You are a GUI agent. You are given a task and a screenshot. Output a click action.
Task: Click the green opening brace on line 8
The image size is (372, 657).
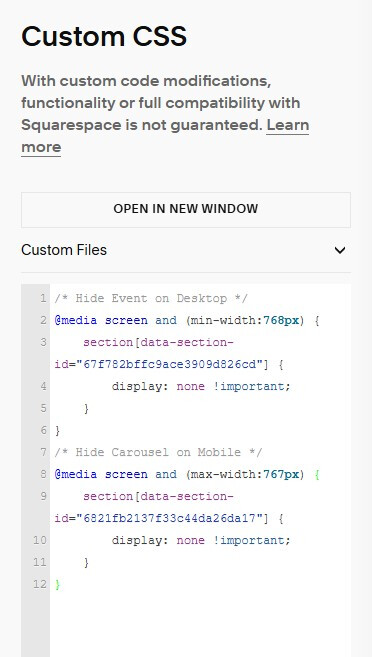(317, 474)
